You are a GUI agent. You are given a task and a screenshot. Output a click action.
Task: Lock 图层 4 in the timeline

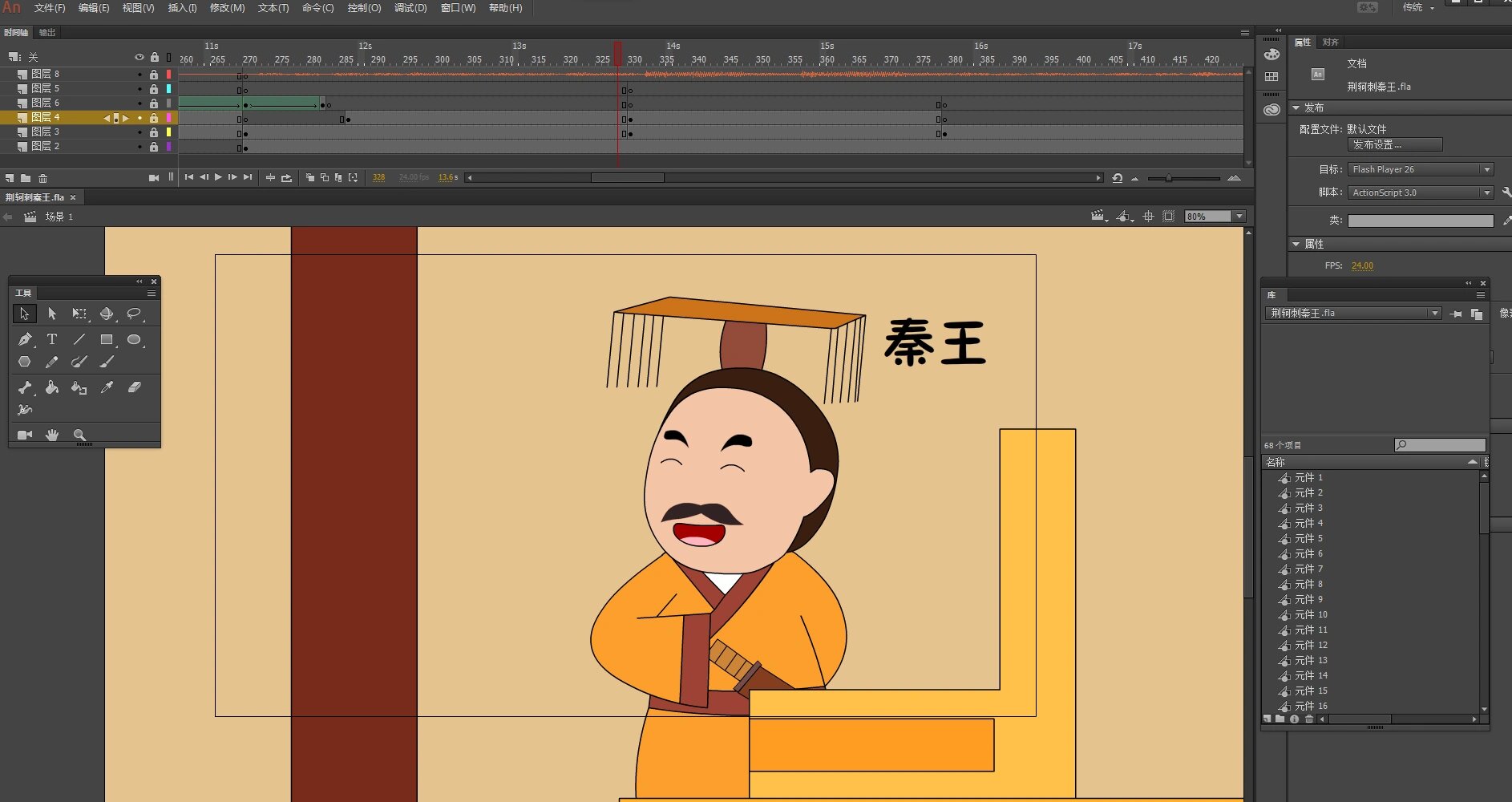coord(154,117)
